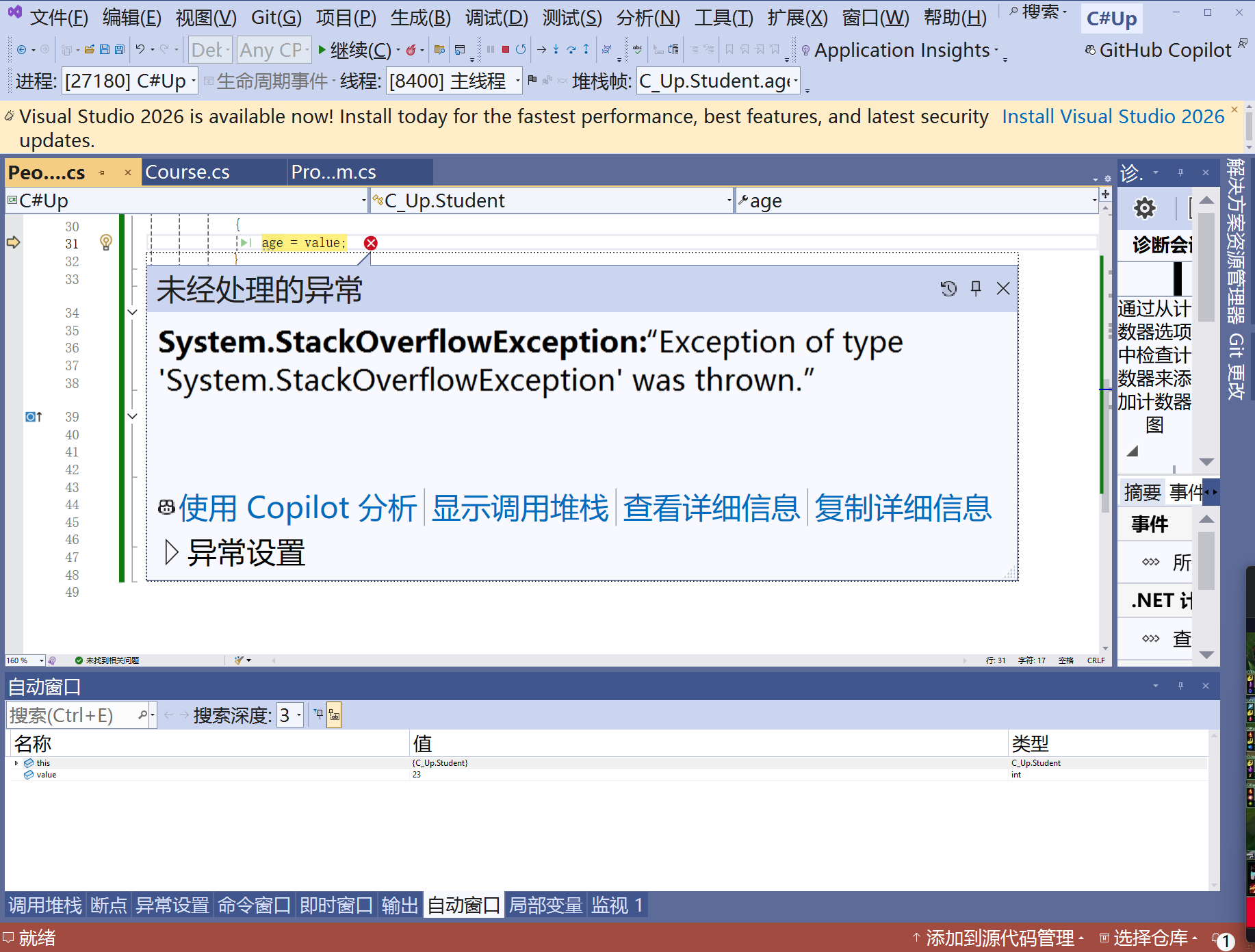Click the thread flag icon after 线程 dropdown
Screen dimensions: 1255x952
click(x=532, y=81)
